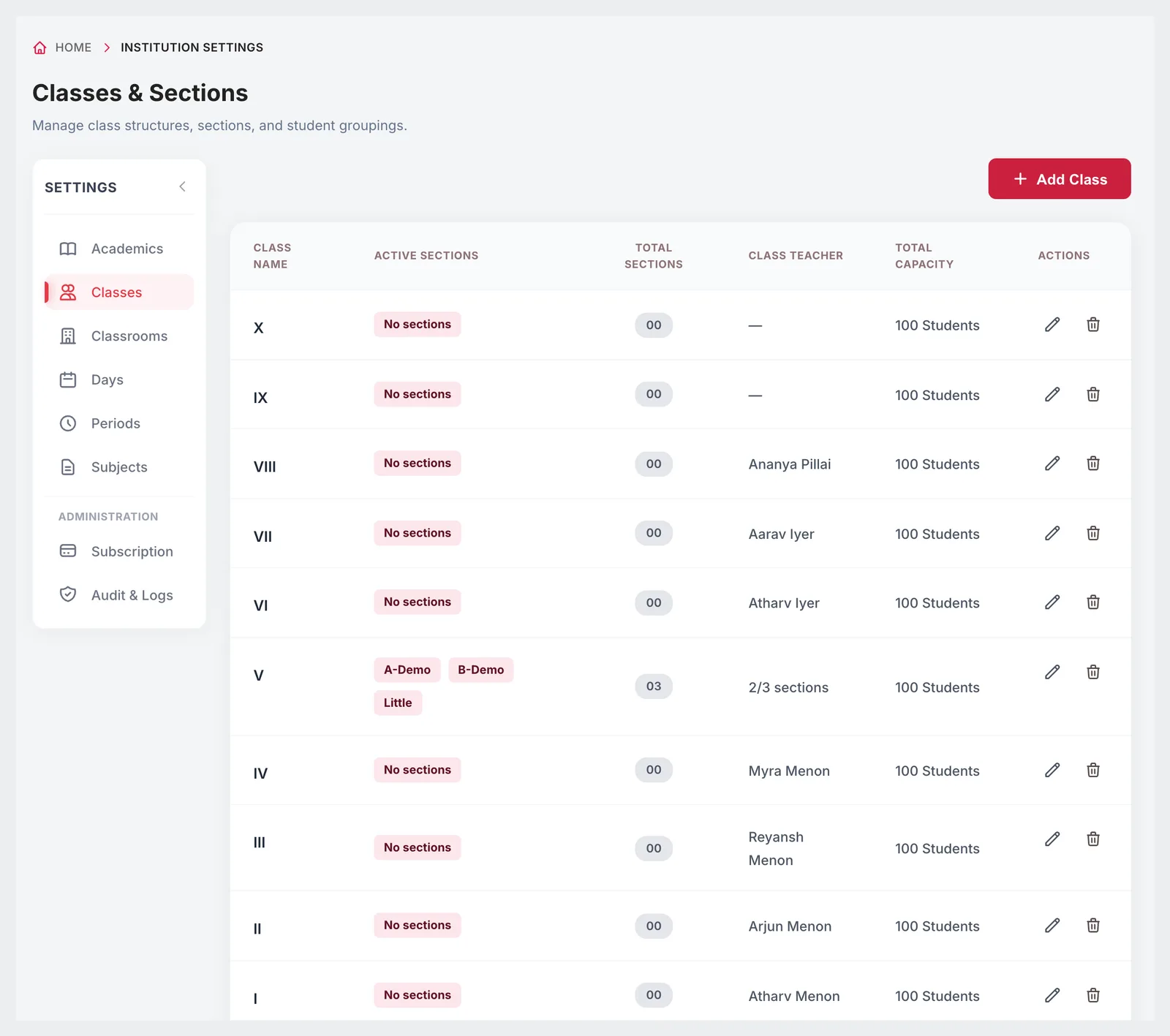
Task: Edit class VI using the pencil icon
Action: (1052, 602)
